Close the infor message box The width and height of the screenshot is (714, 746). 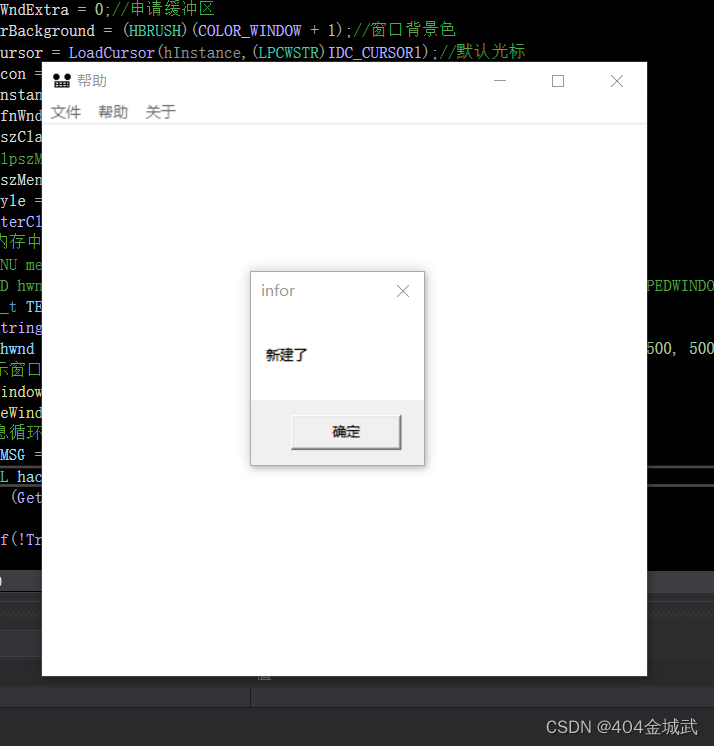point(403,291)
